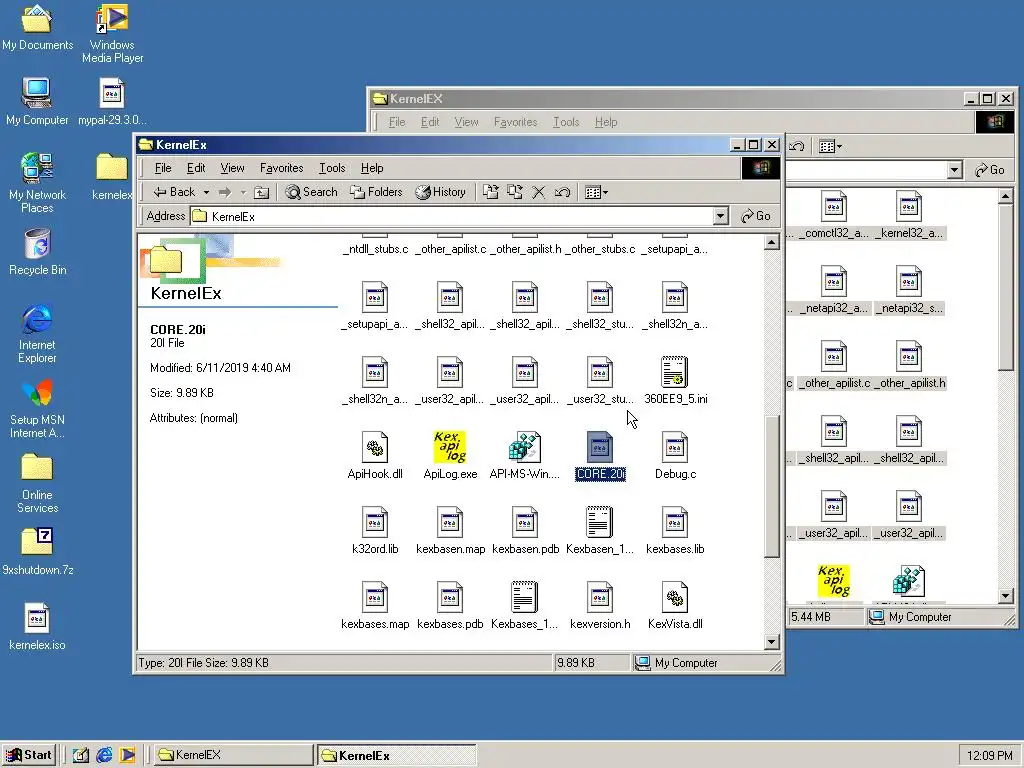Screen dimensions: 1024x768
Task: Click the Up folder toolbar icon
Action: (261, 192)
